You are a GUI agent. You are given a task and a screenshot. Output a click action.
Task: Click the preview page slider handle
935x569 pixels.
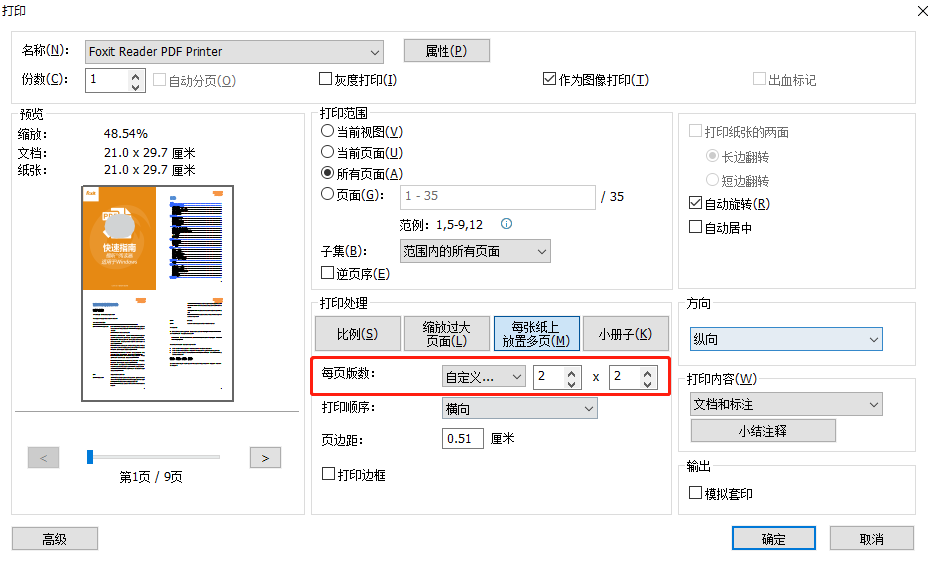[90, 457]
